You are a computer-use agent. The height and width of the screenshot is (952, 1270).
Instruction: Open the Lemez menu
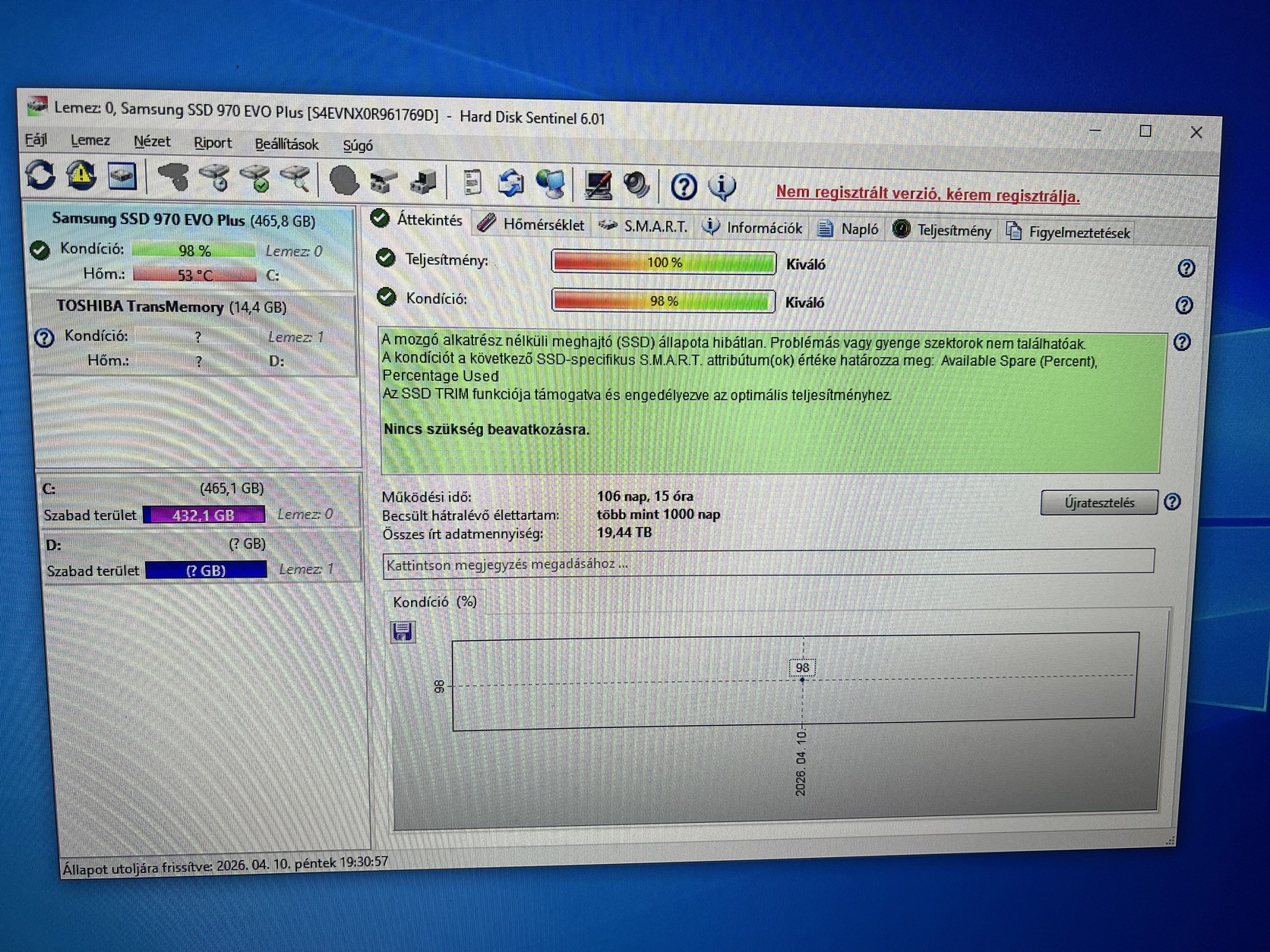pyautogui.click(x=90, y=140)
